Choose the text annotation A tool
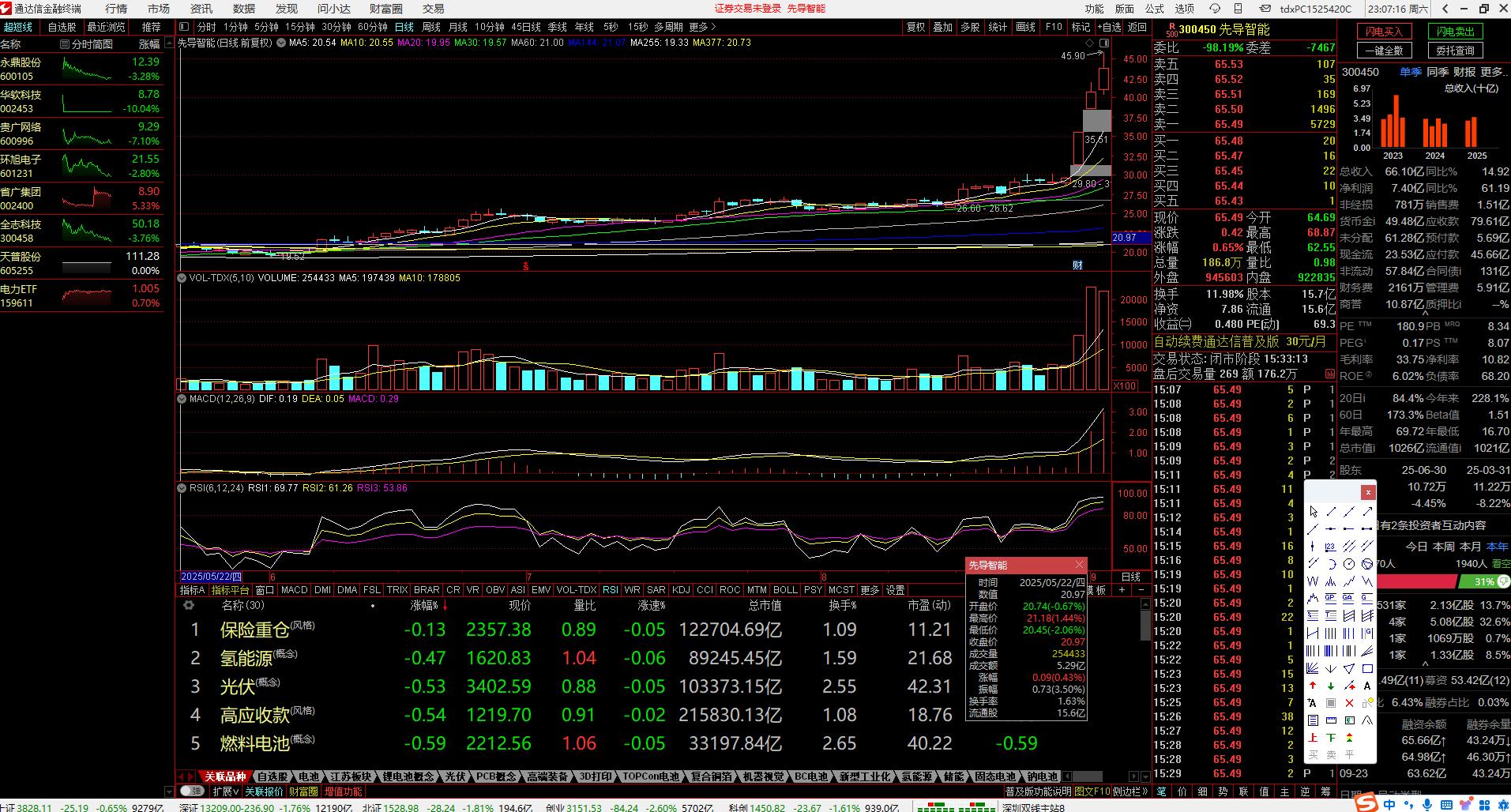This screenshot has height=812, width=1511. coord(1367,686)
